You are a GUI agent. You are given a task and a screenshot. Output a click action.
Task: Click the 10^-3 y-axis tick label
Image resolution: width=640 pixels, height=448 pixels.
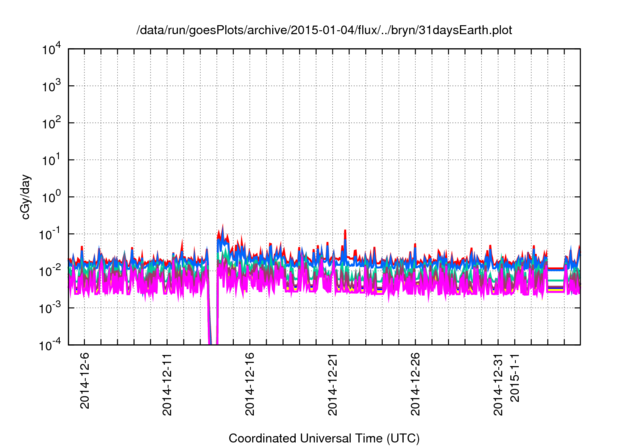point(50,308)
